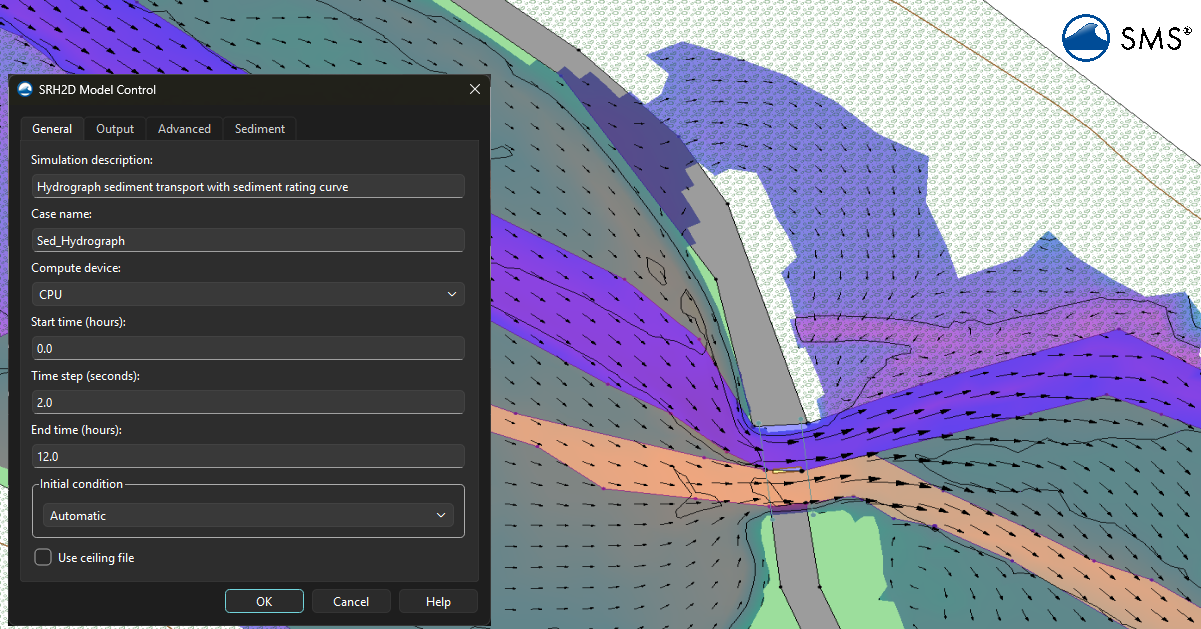Open the Sediment tab
This screenshot has width=1201, height=629.
pos(260,129)
